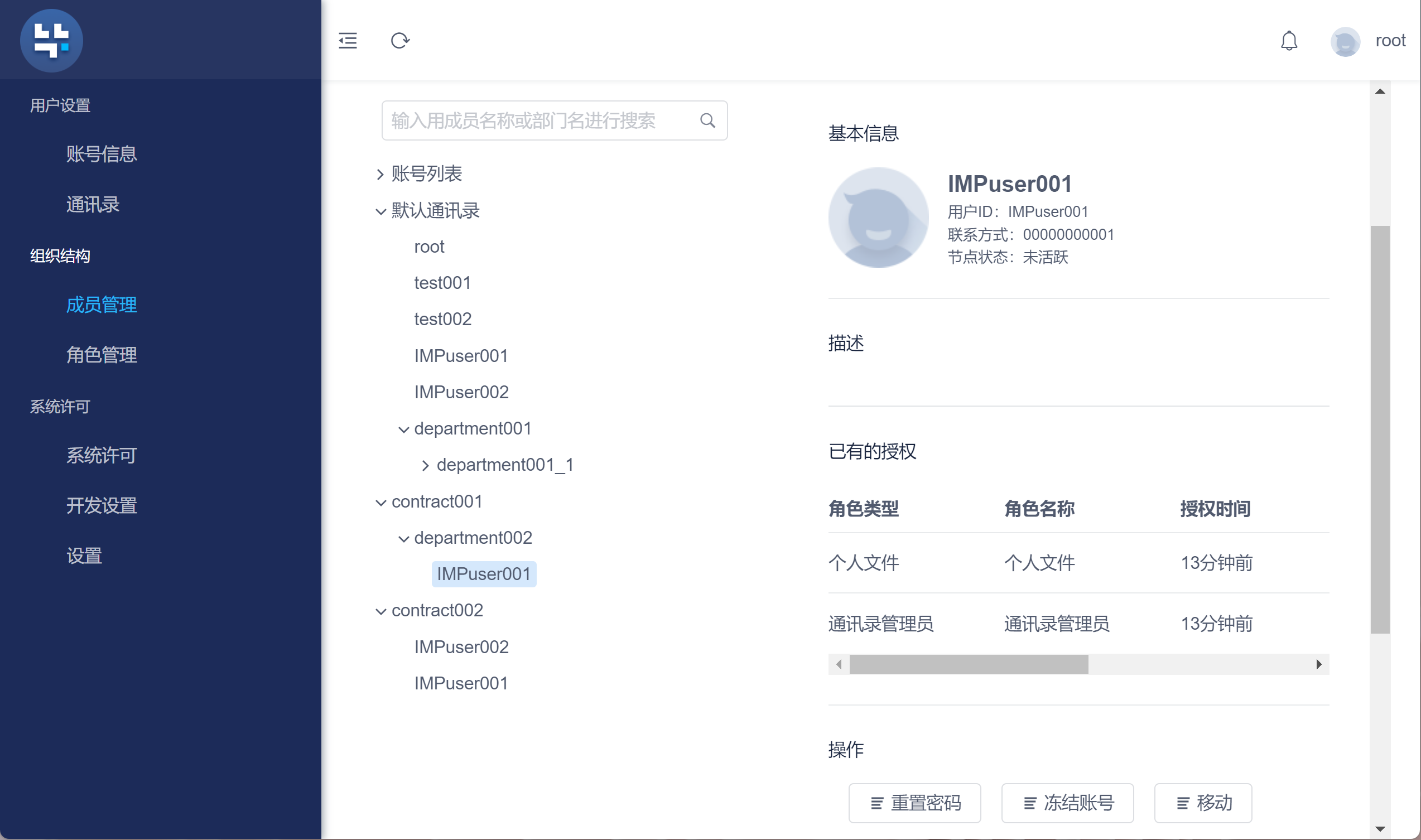Image resolution: width=1421 pixels, height=840 pixels.
Task: Collapse the contract001 node
Action: click(x=381, y=502)
